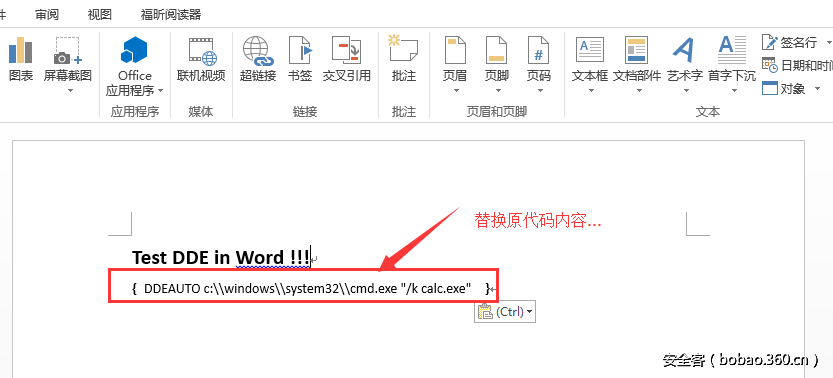Click the heading Test DDE in Word !!!
The height and width of the screenshot is (378, 833).
(x=220, y=257)
